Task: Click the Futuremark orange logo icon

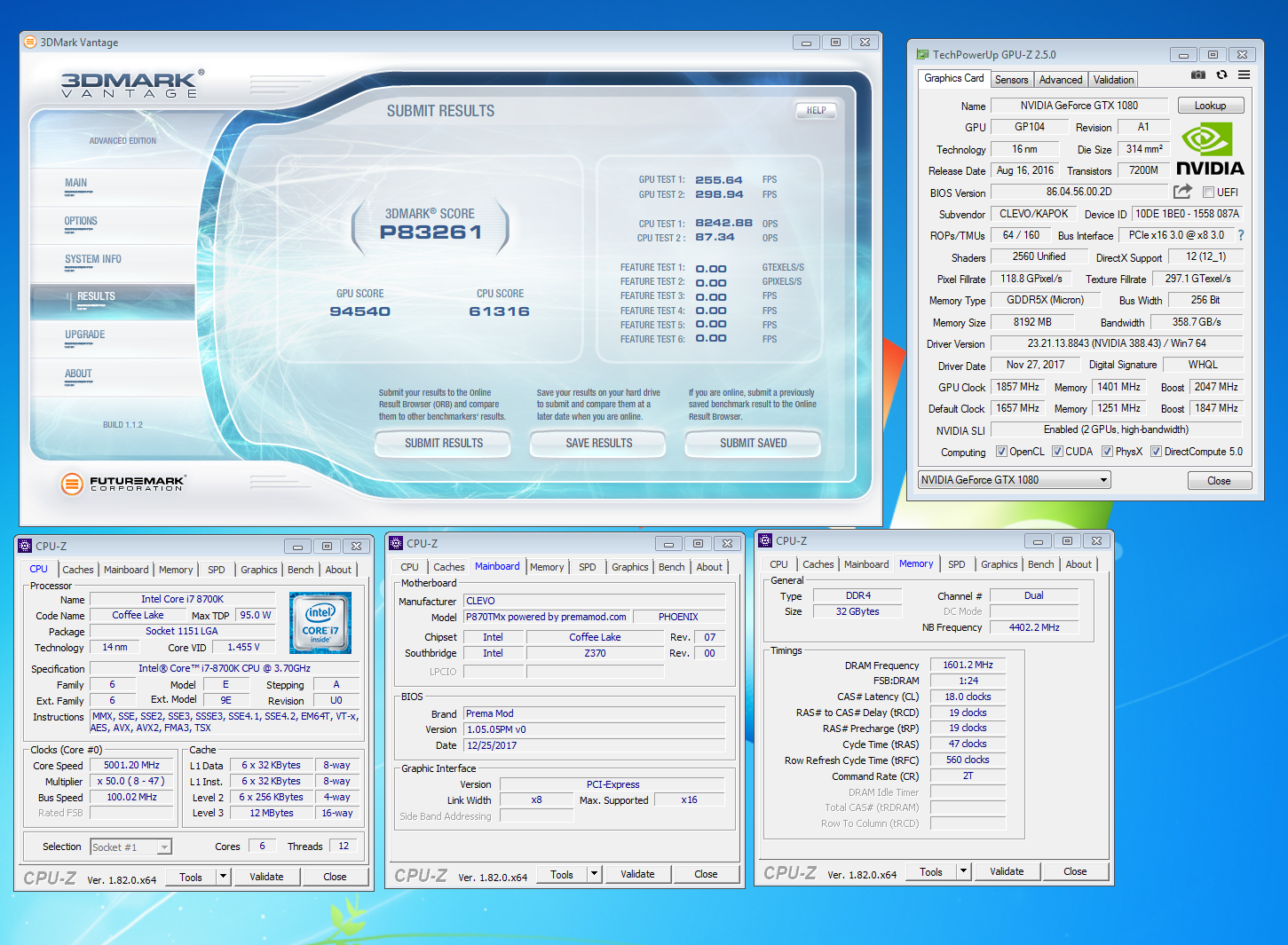Action: 72,484
